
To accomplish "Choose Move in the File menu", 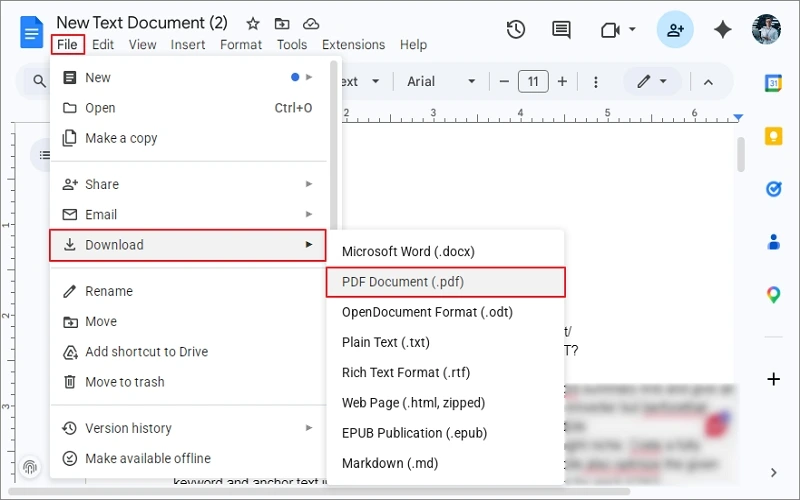I will click(188, 321).
